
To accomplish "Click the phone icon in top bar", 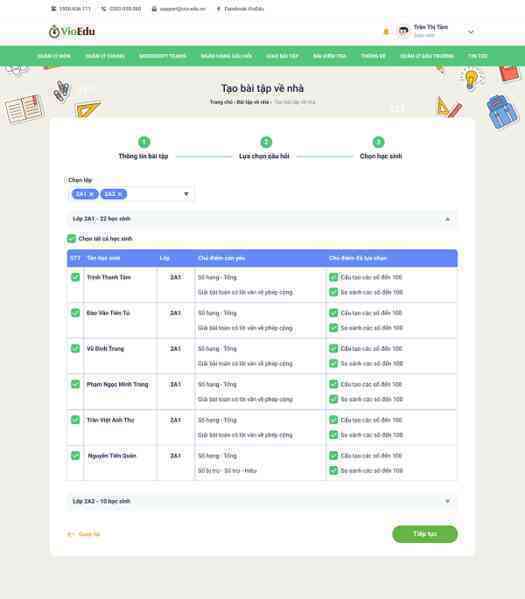I will (x=104, y=9).
